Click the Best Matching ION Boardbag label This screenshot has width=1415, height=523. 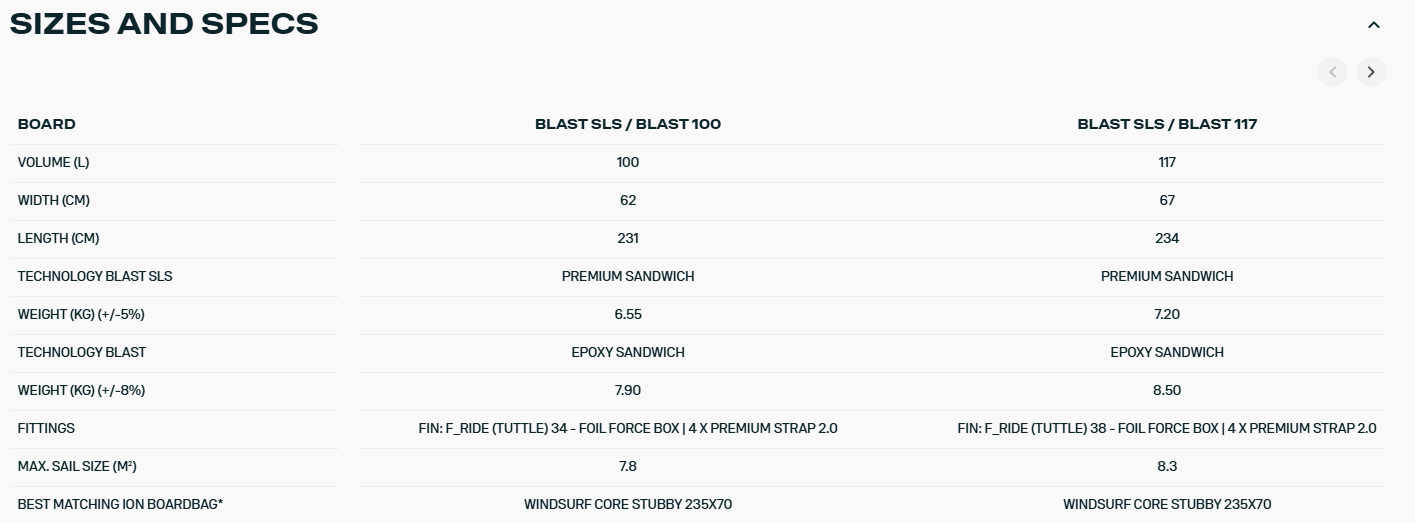point(120,504)
